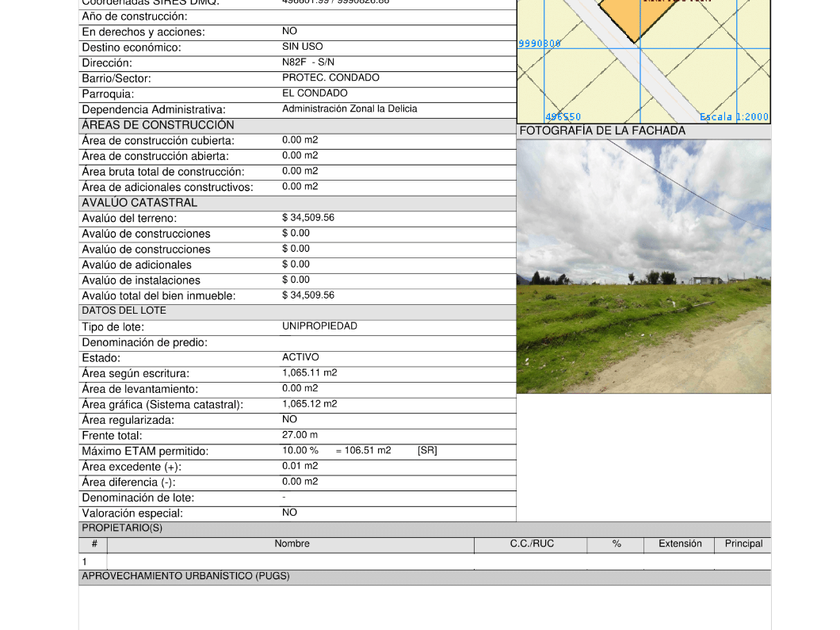Screen dimensions: 840x630
Task: Select 'Área bruta total de construcción:' label
Action: click(163, 172)
